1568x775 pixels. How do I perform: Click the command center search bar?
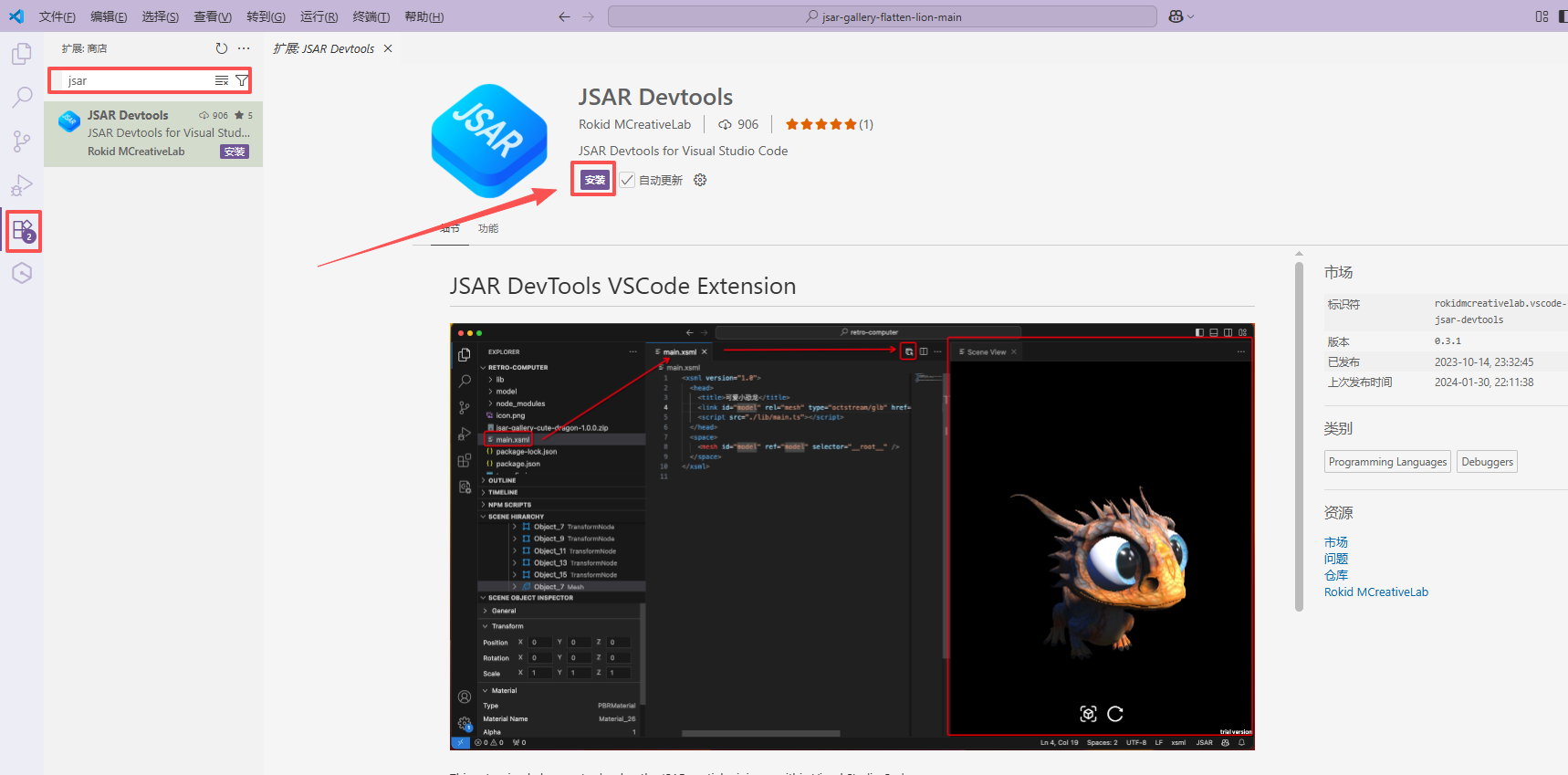point(883,16)
